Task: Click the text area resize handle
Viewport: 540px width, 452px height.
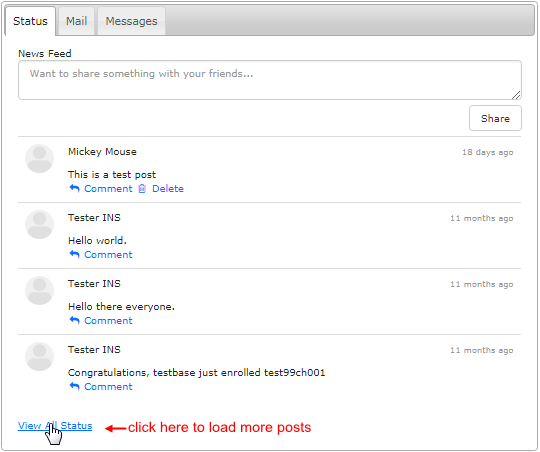Action: point(516,95)
